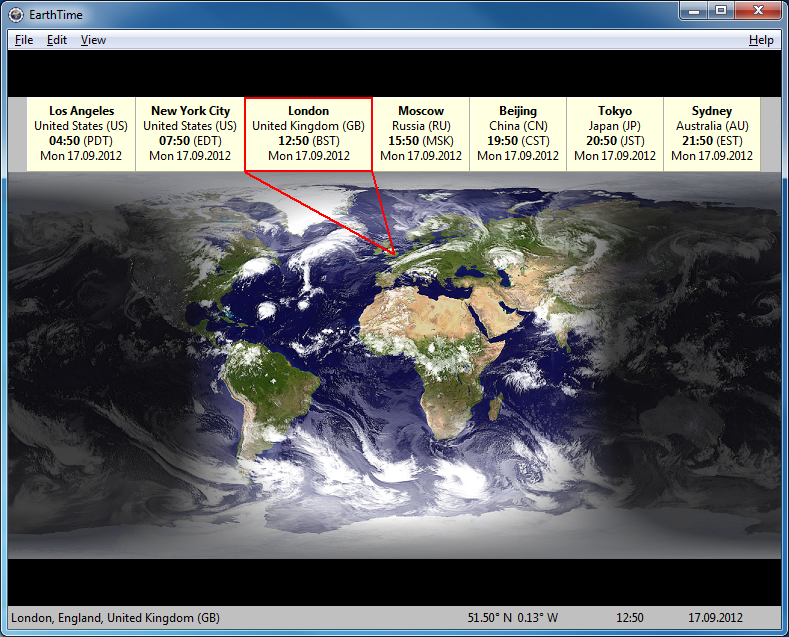This screenshot has height=637, width=789.
Task: Select the New York City clock card
Action: click(190, 133)
